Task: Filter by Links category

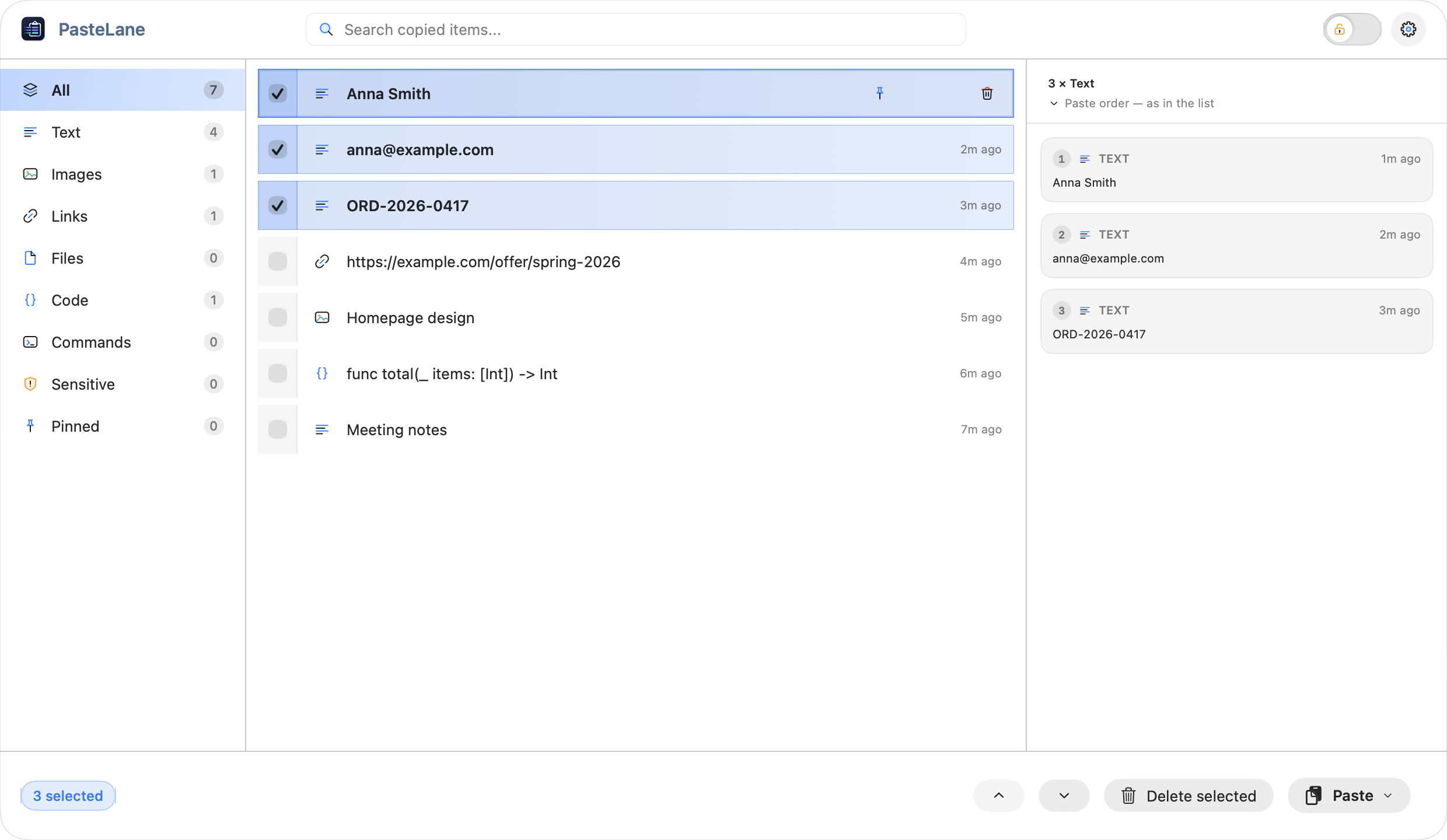Action: click(123, 216)
